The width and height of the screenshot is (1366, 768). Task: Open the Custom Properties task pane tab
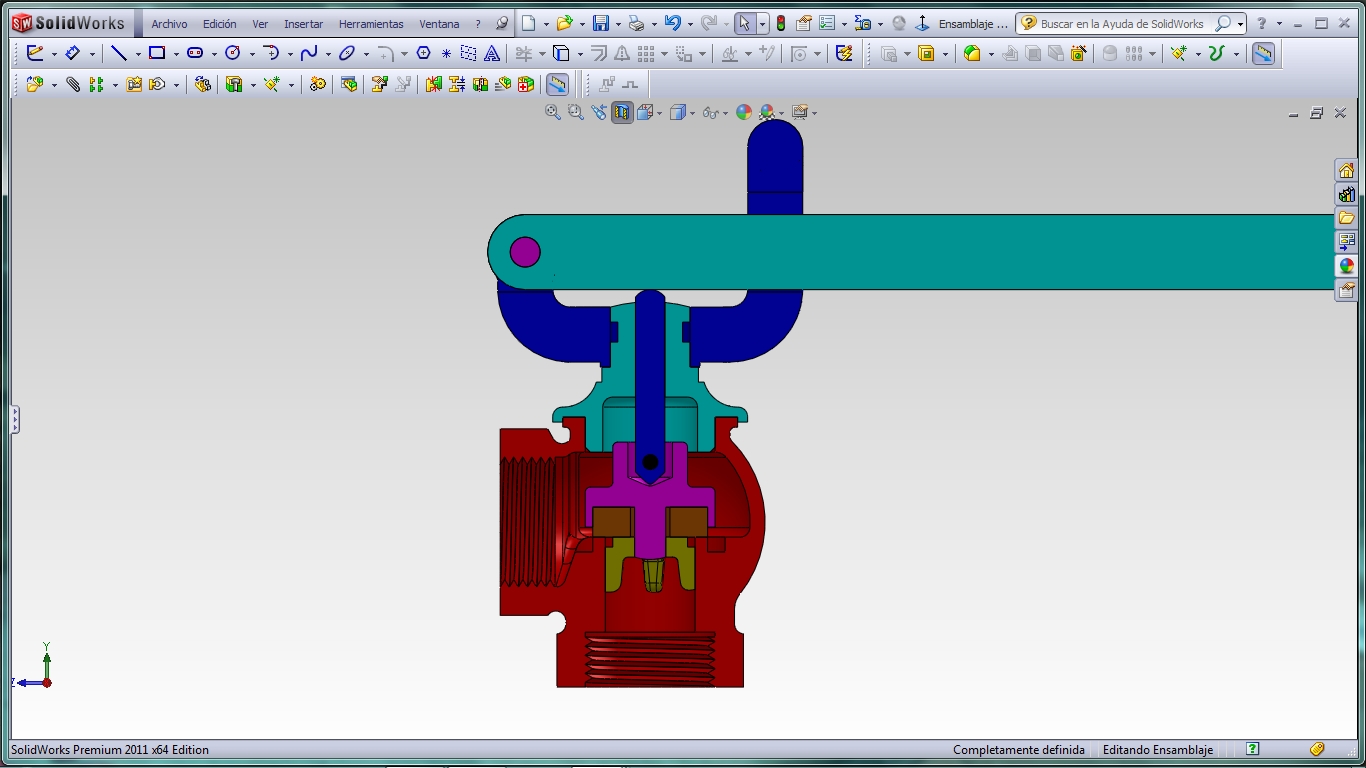click(1346, 290)
